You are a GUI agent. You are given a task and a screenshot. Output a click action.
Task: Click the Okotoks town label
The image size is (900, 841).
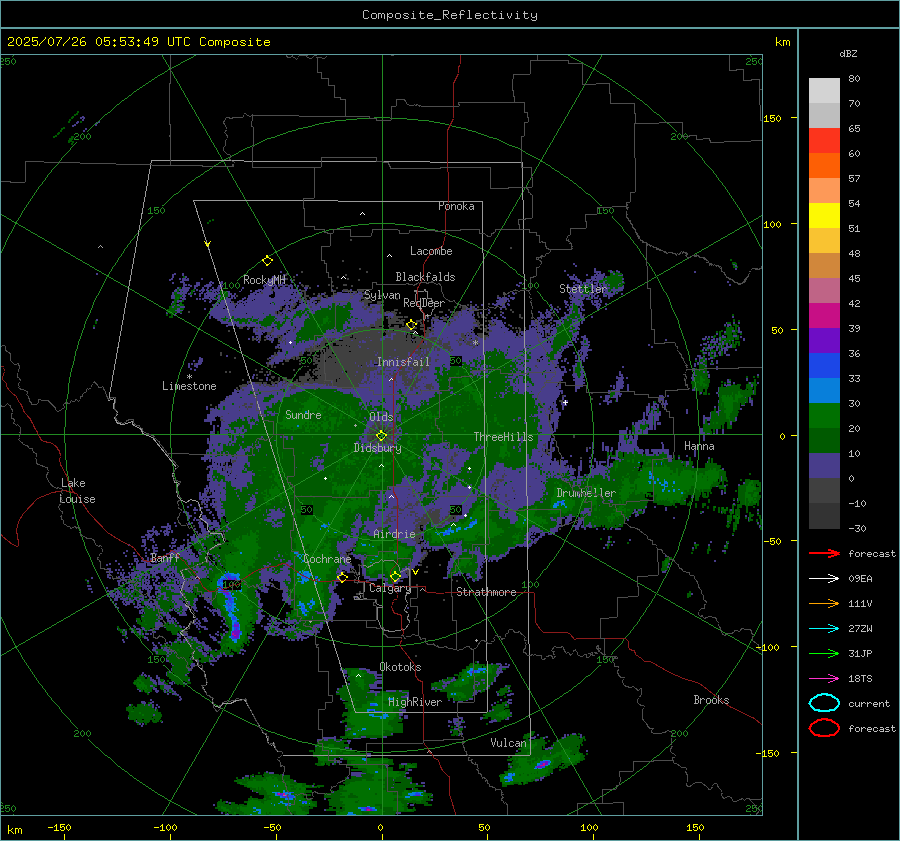tap(400, 667)
